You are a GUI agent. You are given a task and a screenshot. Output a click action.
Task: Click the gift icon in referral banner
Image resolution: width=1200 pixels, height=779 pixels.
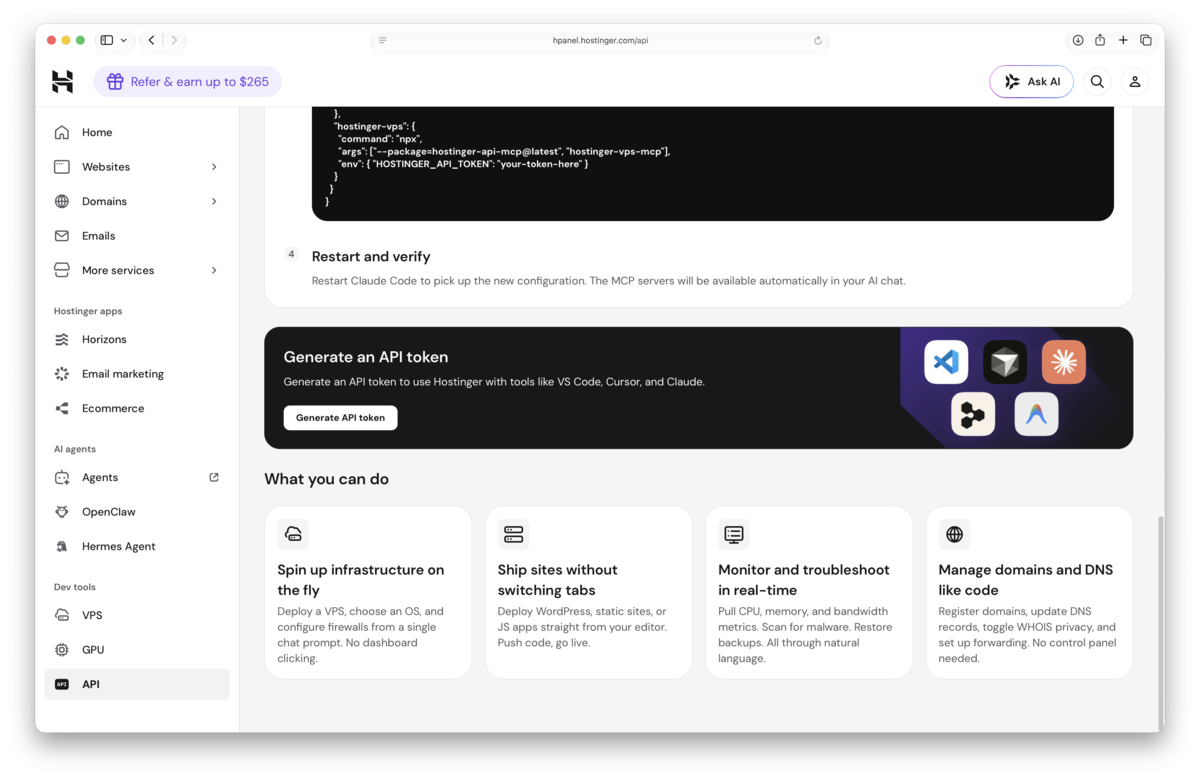115,82
